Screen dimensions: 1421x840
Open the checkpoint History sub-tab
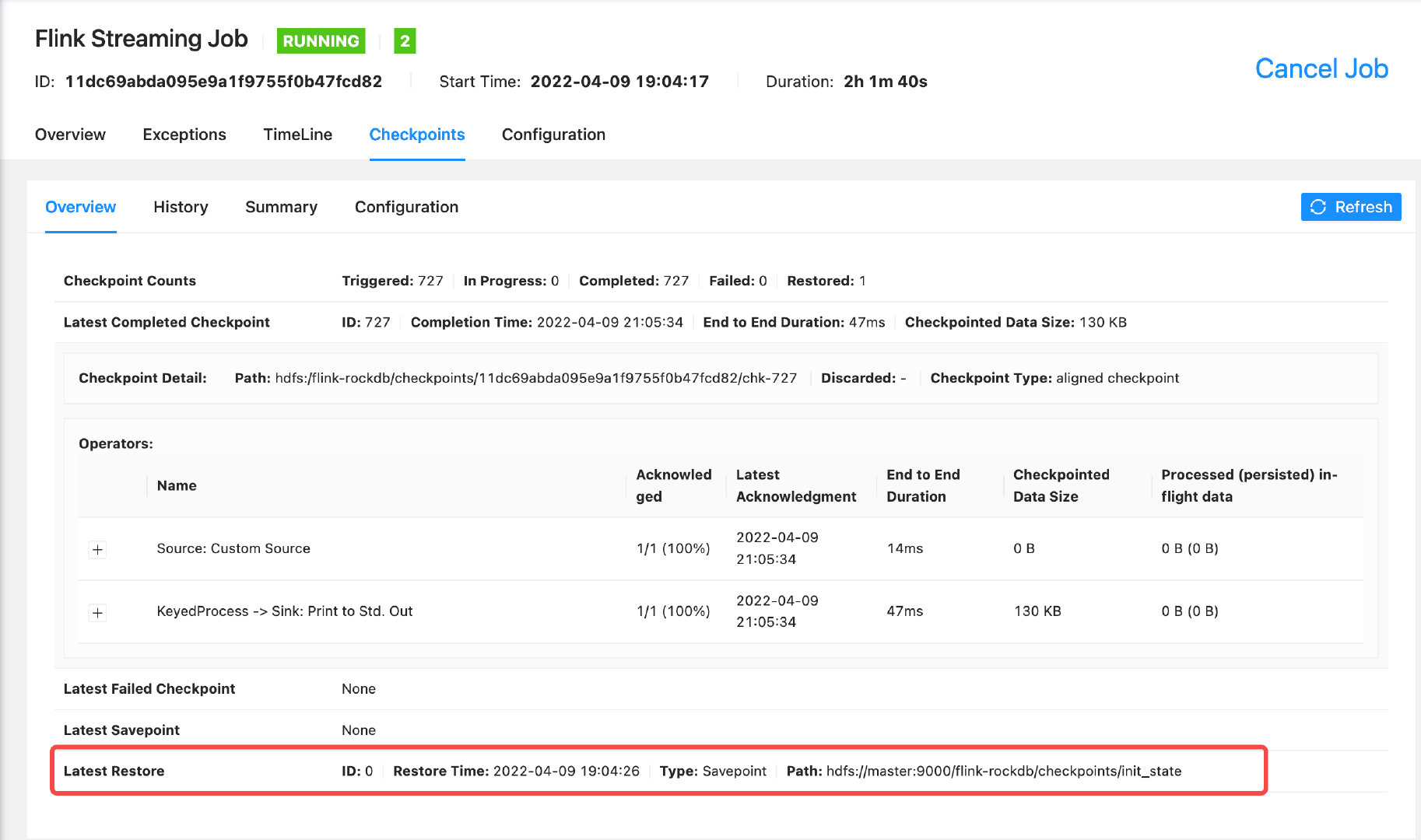click(180, 207)
